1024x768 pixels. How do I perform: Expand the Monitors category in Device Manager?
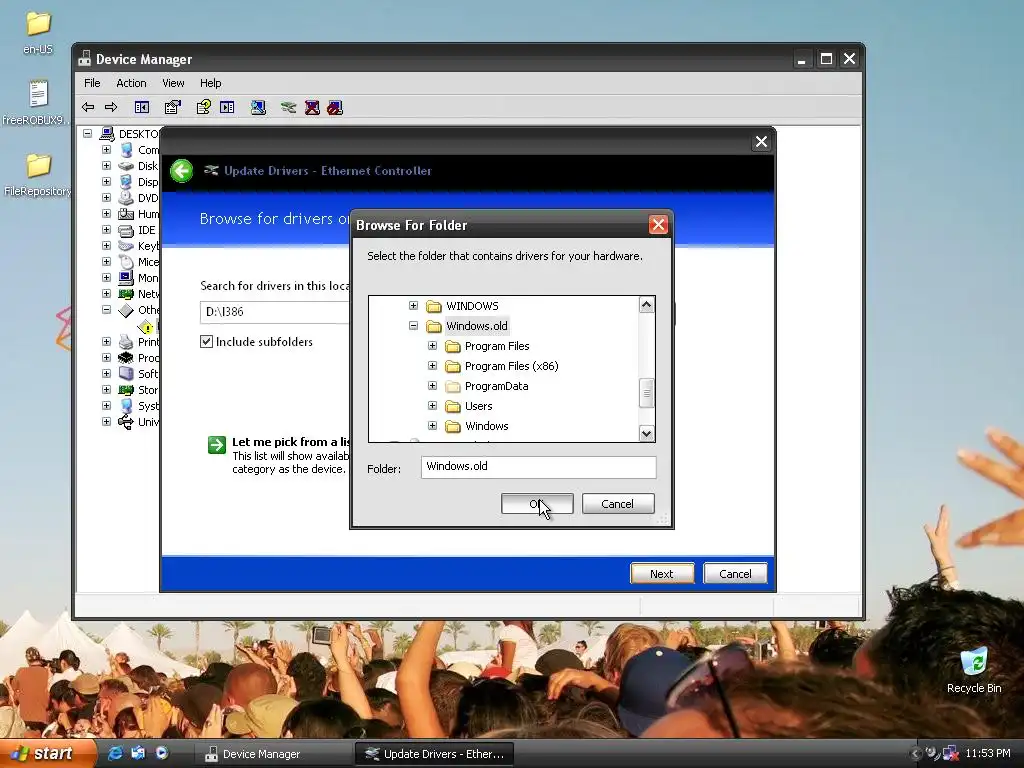(106, 278)
